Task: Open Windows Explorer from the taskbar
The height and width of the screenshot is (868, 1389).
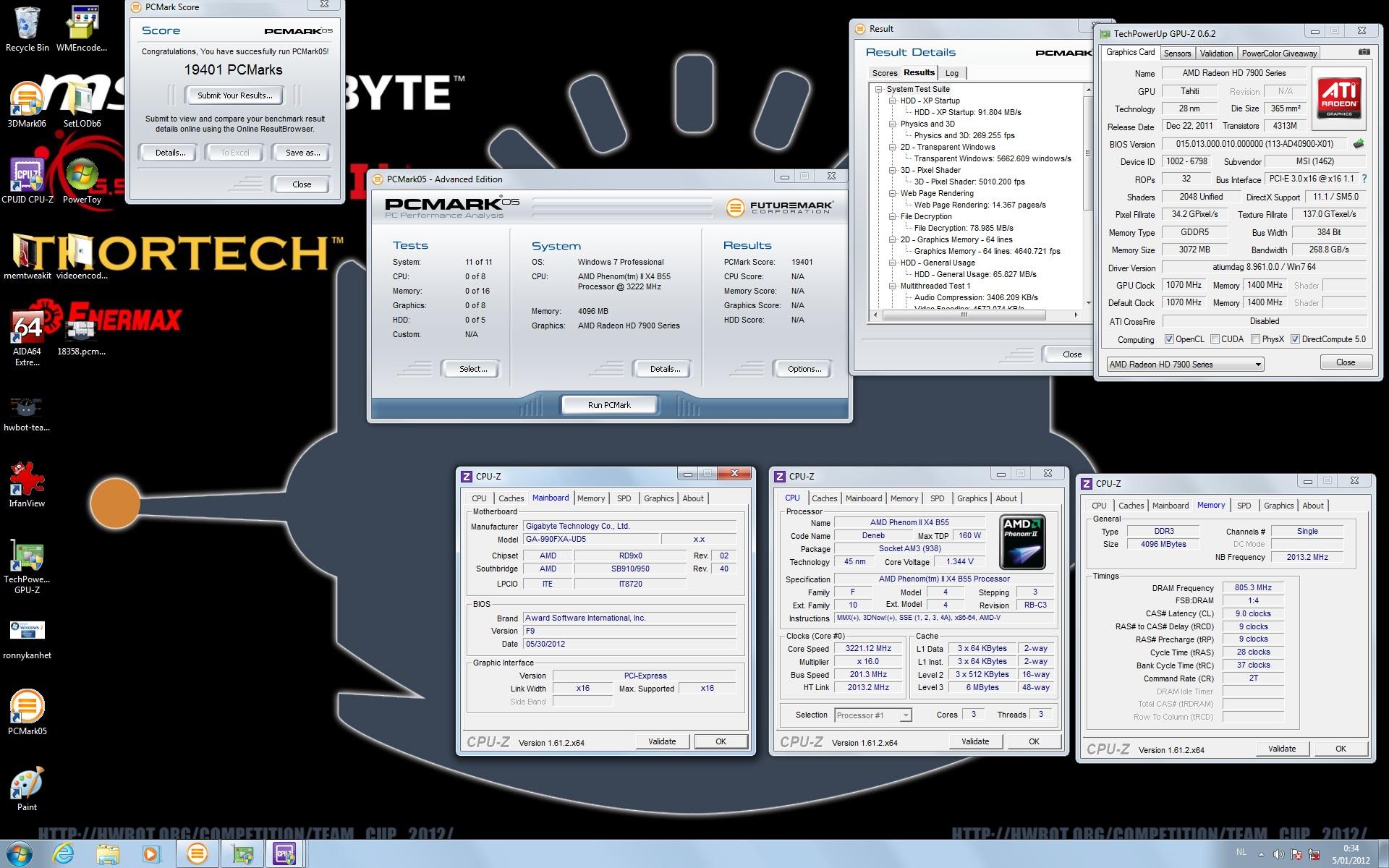Action: [x=108, y=854]
